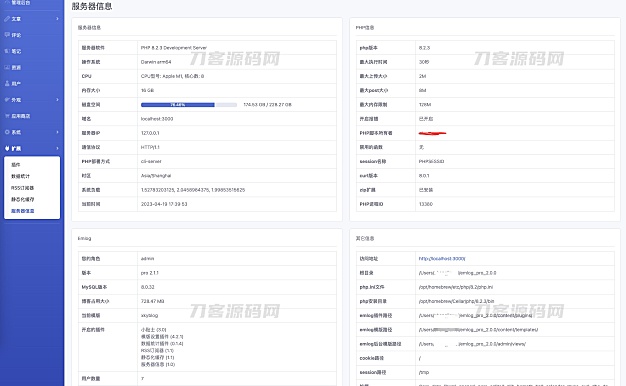
Task: Click the php.ini file path value
Action: click(456, 287)
